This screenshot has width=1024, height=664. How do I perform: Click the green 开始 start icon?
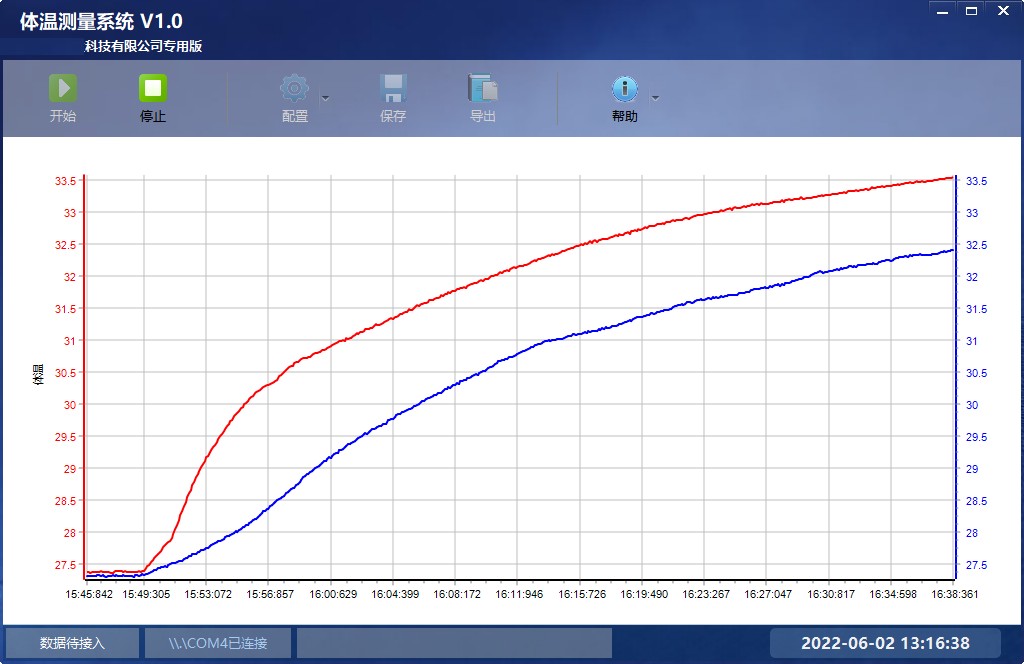tap(63, 87)
